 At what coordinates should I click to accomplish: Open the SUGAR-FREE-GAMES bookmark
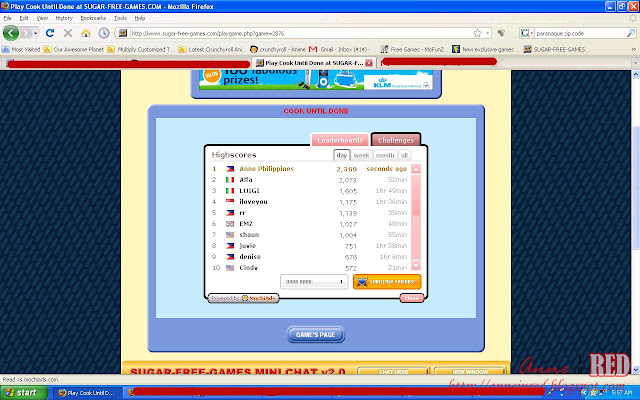coord(558,49)
